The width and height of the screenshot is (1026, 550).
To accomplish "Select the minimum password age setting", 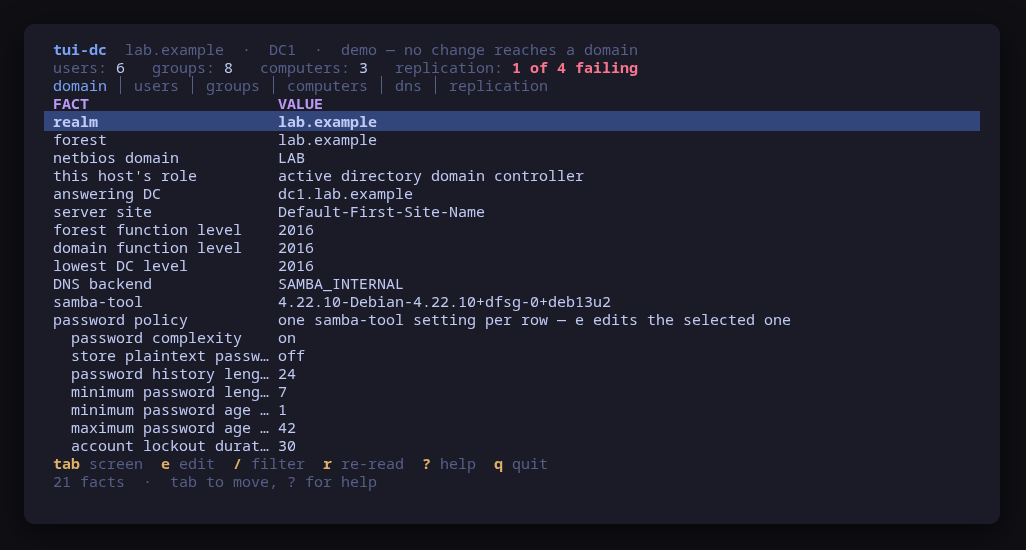I will point(512,410).
